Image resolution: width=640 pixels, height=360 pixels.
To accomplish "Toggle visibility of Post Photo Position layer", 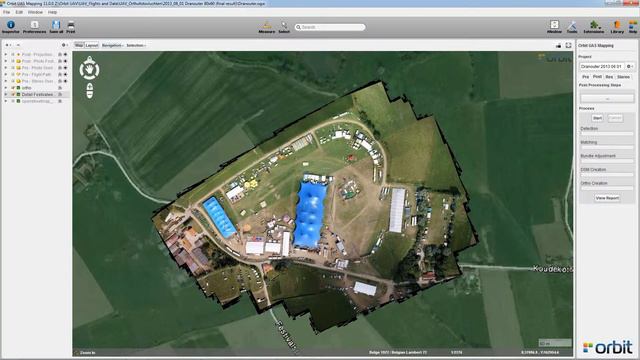I will click(13, 61).
